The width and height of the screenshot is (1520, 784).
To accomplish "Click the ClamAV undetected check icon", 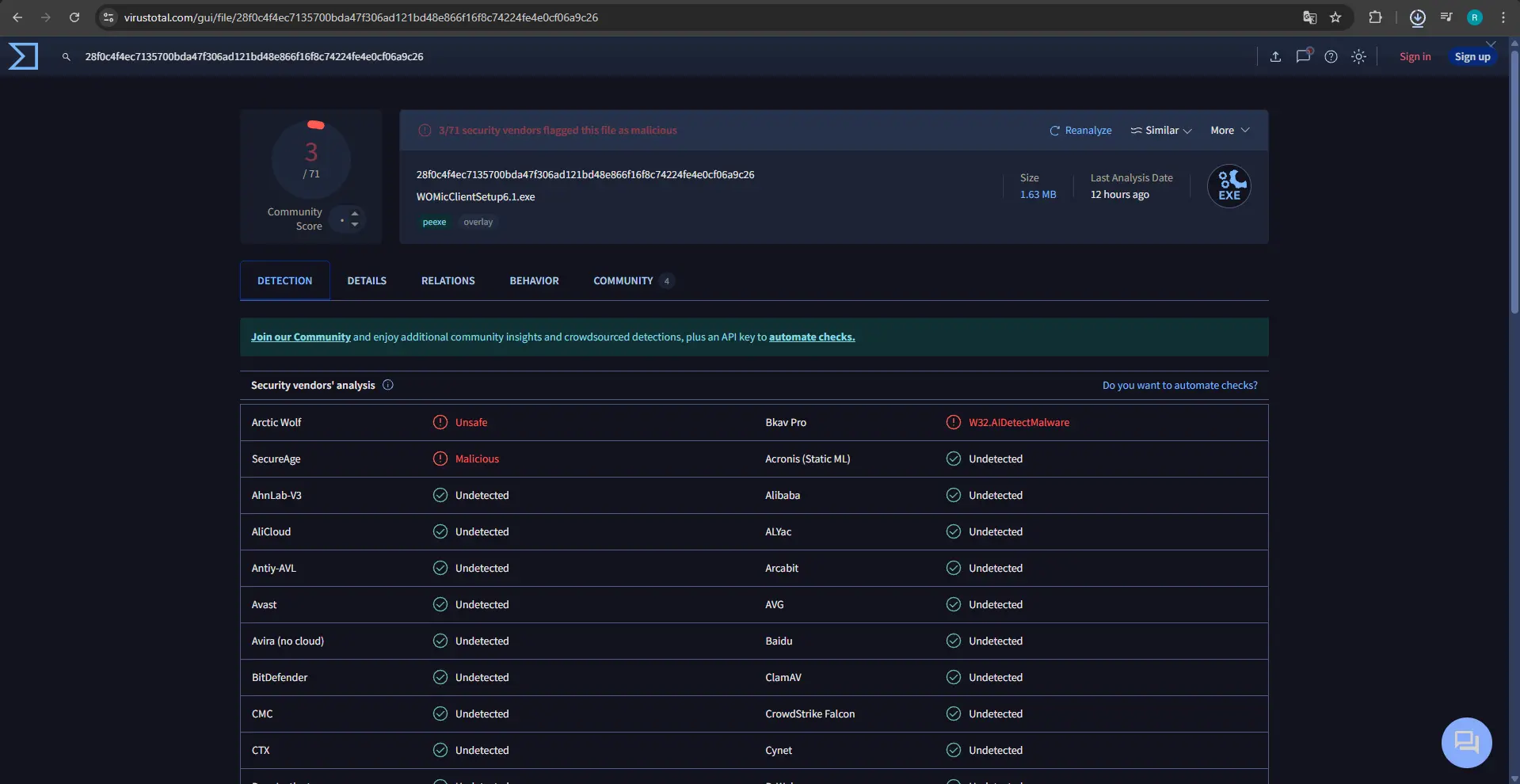I will (x=954, y=677).
